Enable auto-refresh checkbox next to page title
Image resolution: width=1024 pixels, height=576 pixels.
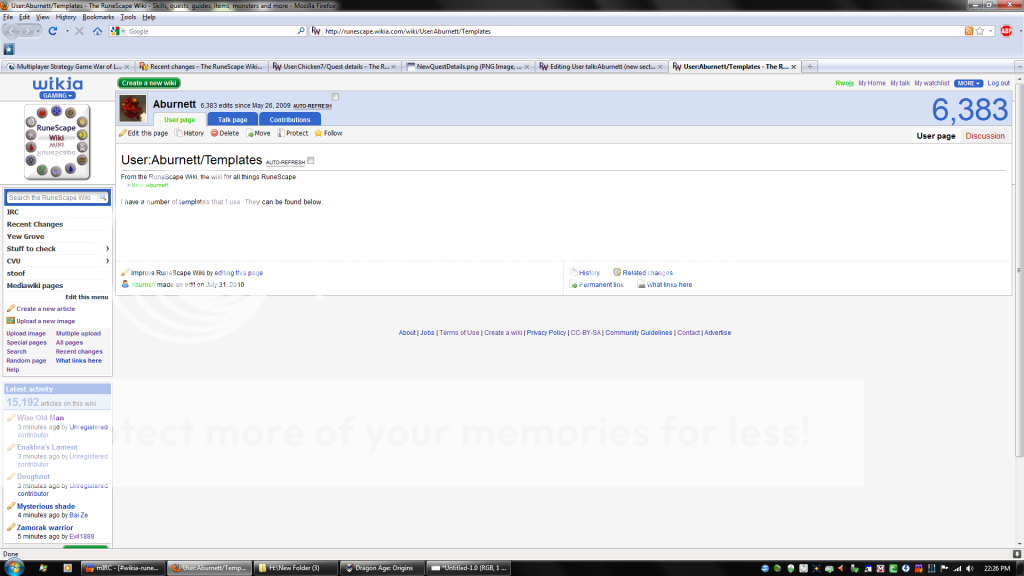coord(311,160)
